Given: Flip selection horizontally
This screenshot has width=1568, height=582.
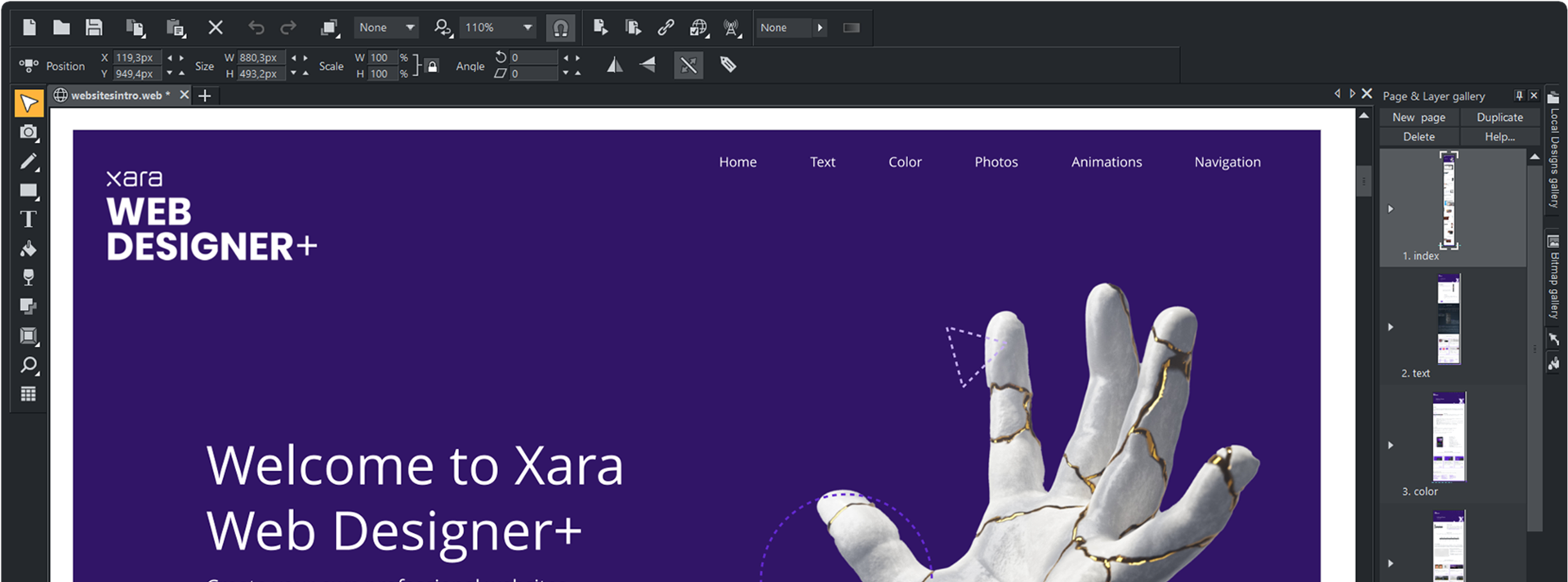Looking at the screenshot, I should tap(615, 65).
